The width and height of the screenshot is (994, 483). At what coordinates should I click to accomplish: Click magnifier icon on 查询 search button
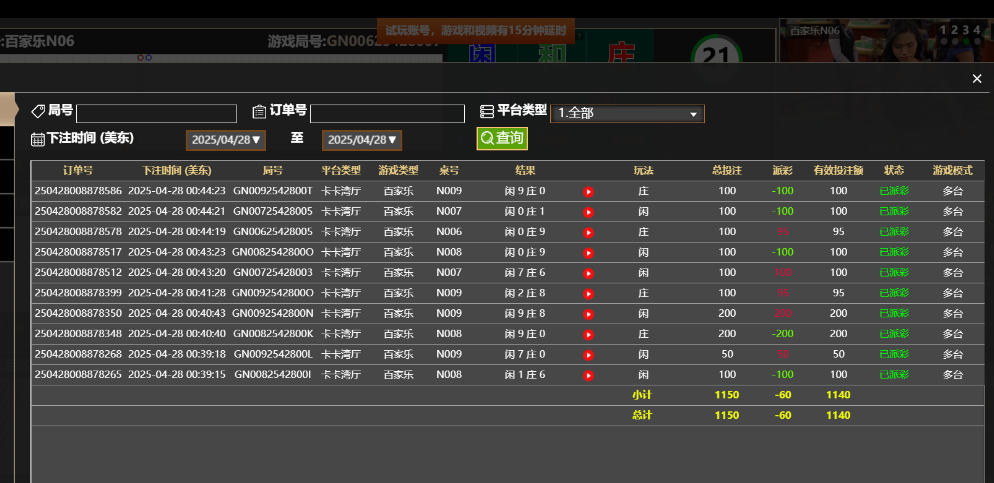coord(487,138)
